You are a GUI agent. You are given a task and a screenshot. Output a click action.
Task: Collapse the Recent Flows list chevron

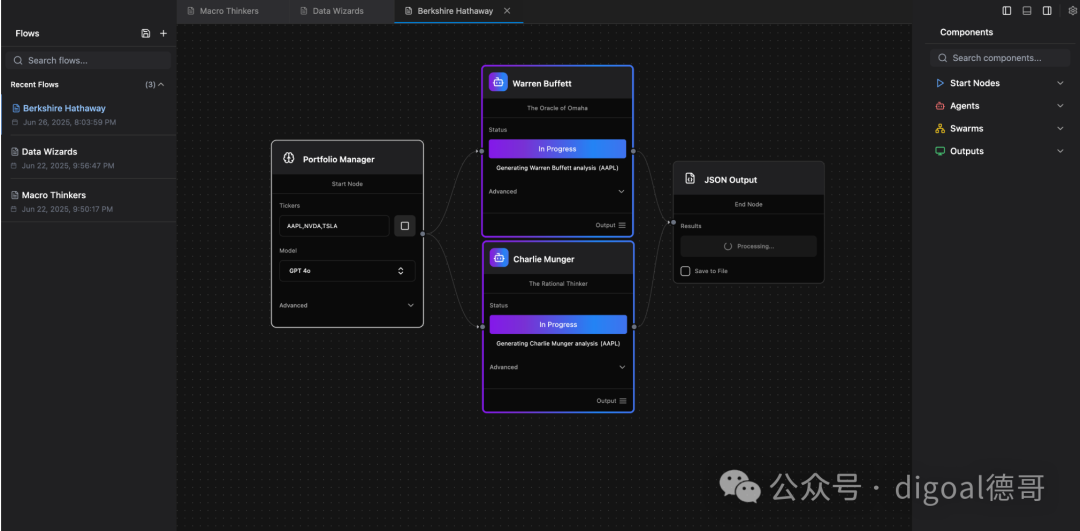(x=161, y=85)
